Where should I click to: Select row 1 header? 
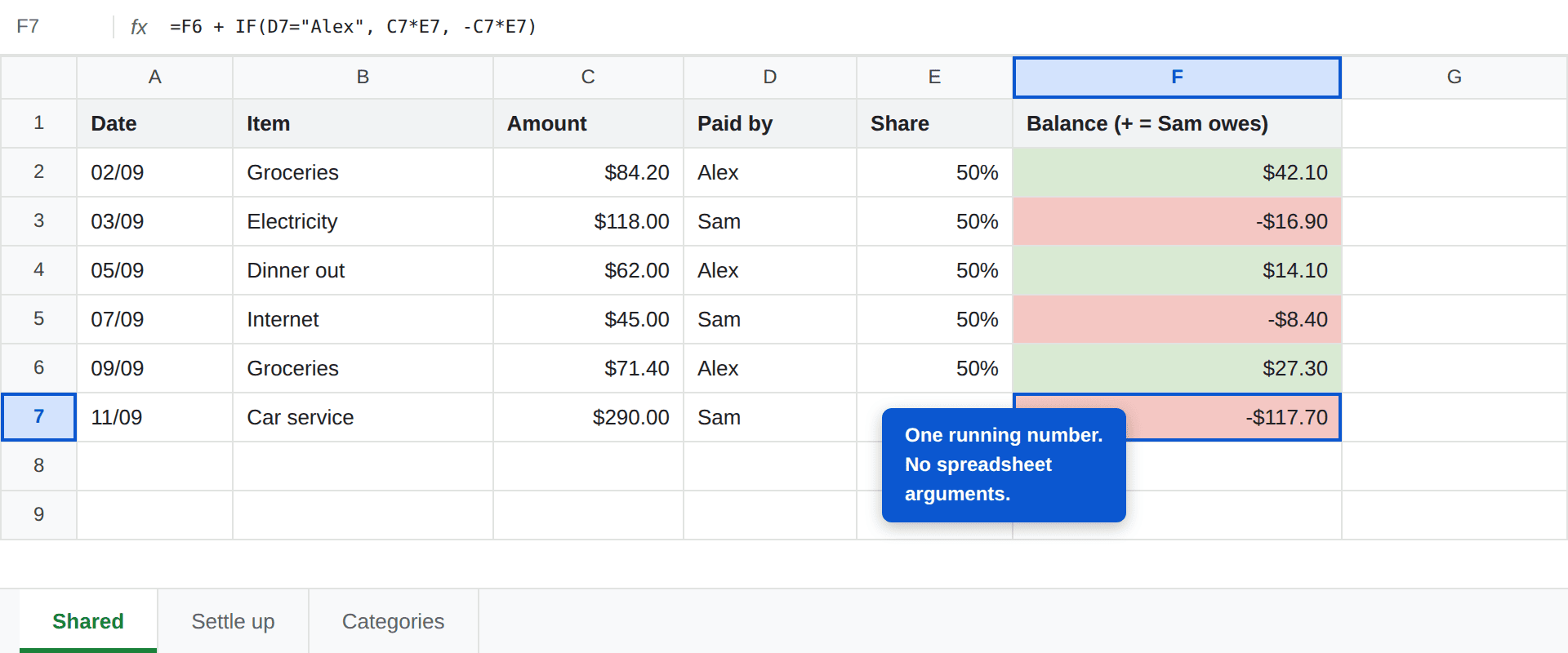coord(38,123)
